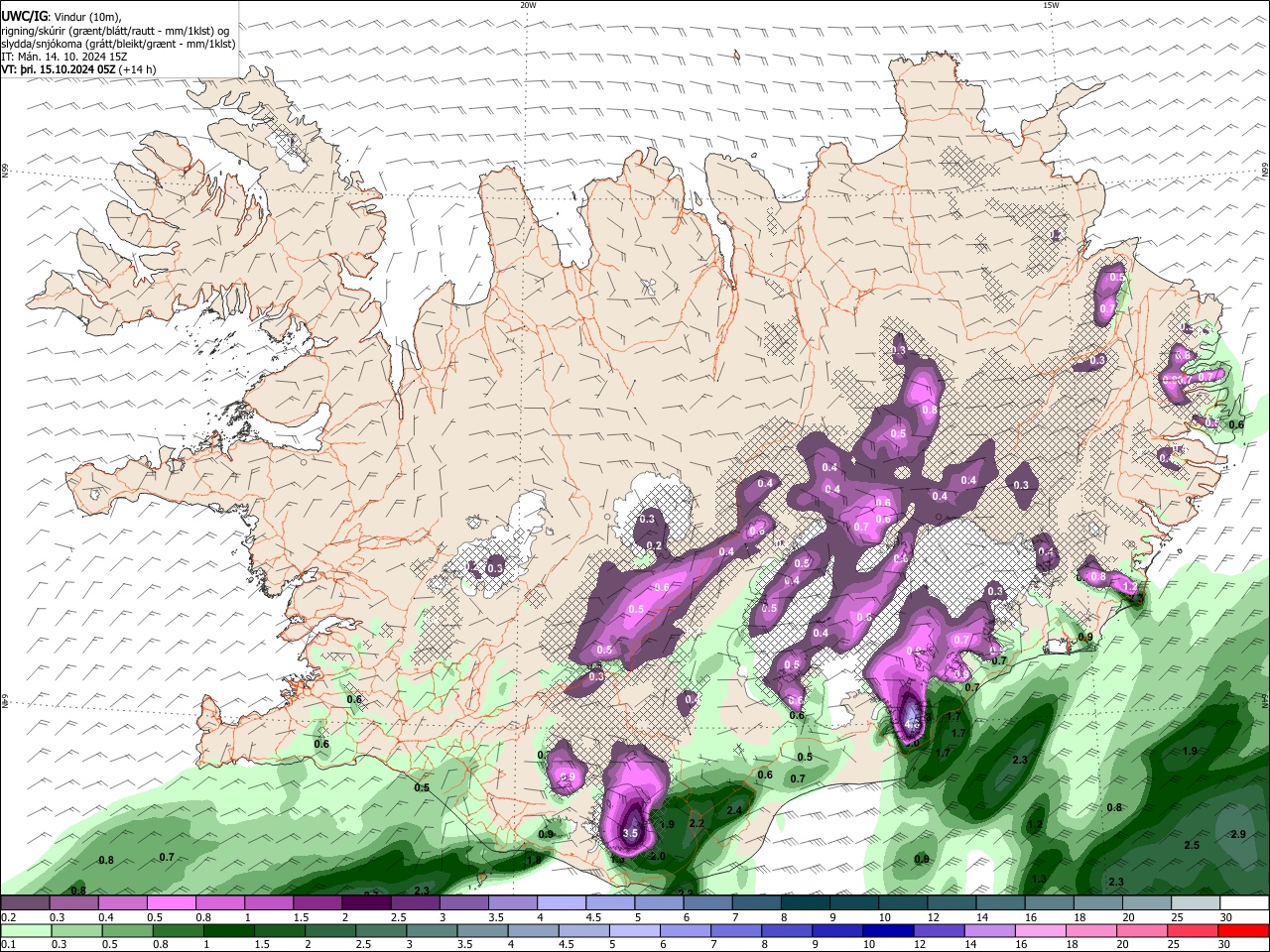Click the 'rigning/skúrir' legend description line
The width and height of the screenshot is (1270, 952).
click(x=114, y=31)
